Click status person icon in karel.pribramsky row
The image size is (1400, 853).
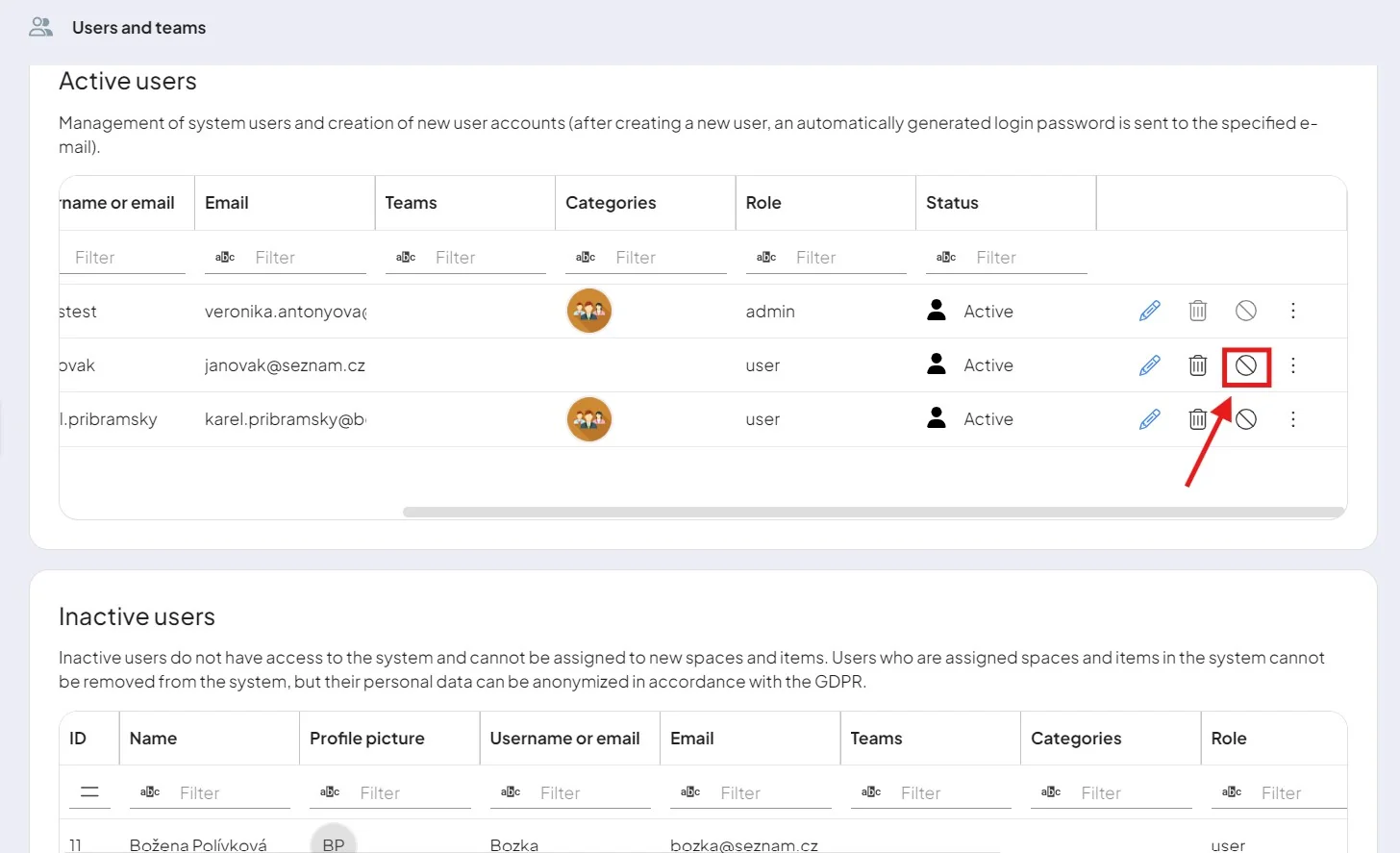937,417
